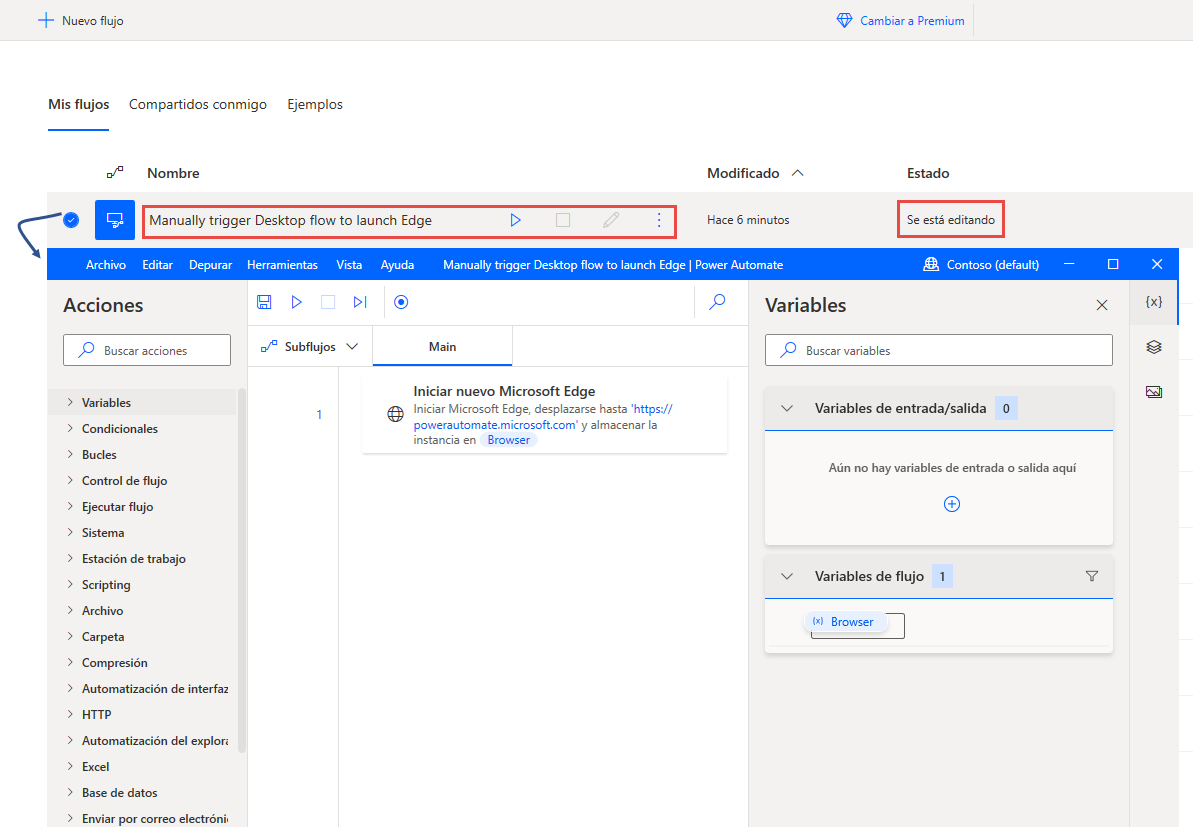Click the Contoso (default) environment icon
Viewport: 1193px width, 827px height.
931,265
